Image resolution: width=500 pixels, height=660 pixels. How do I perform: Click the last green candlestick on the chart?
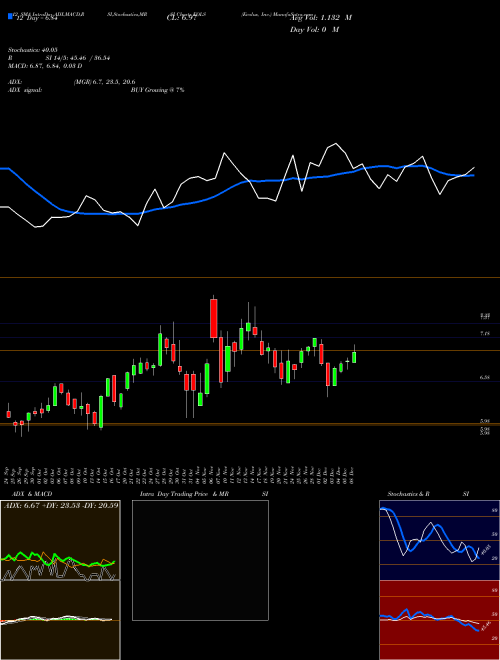click(354, 357)
